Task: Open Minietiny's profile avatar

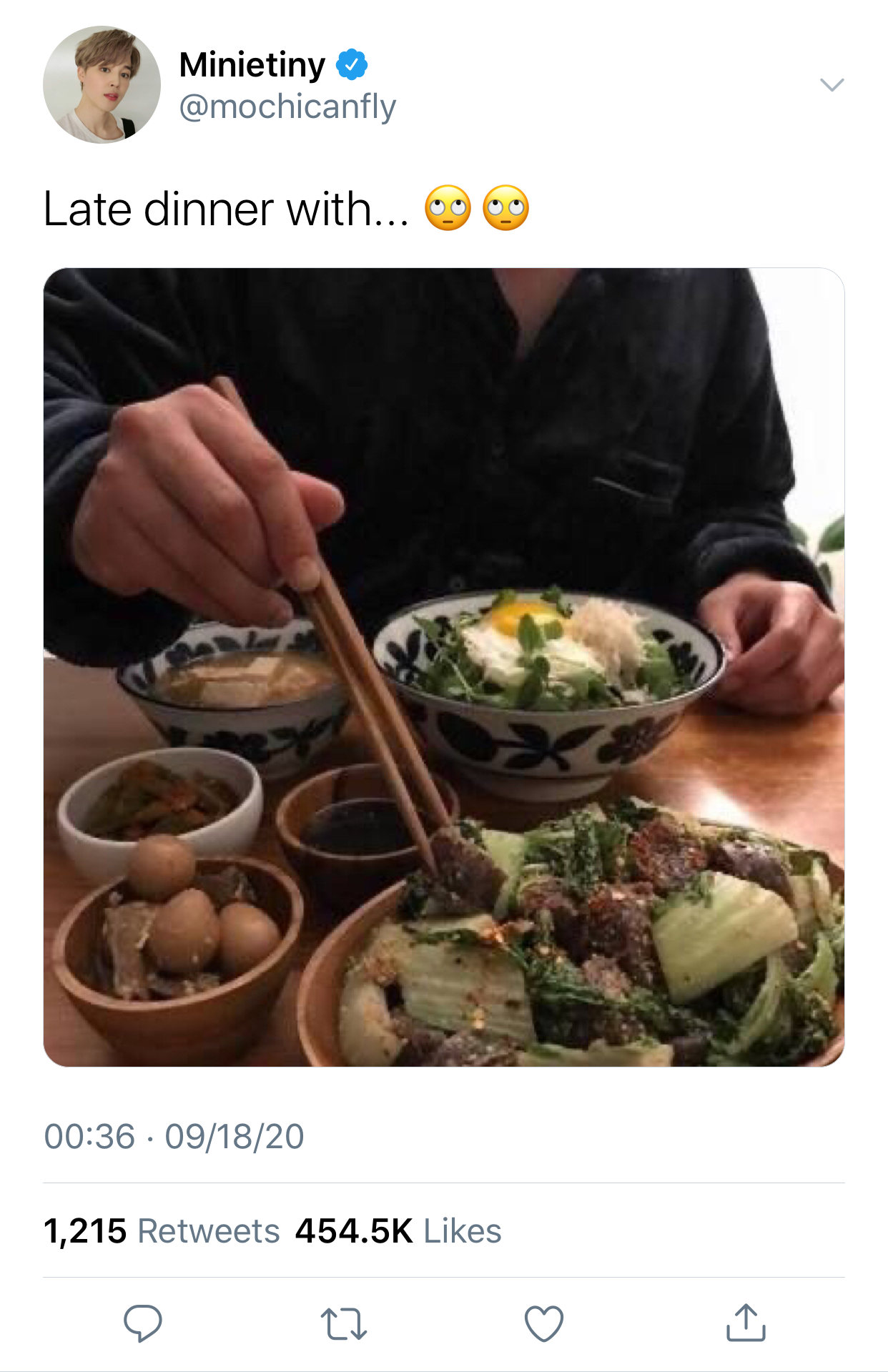Action: 102,85
